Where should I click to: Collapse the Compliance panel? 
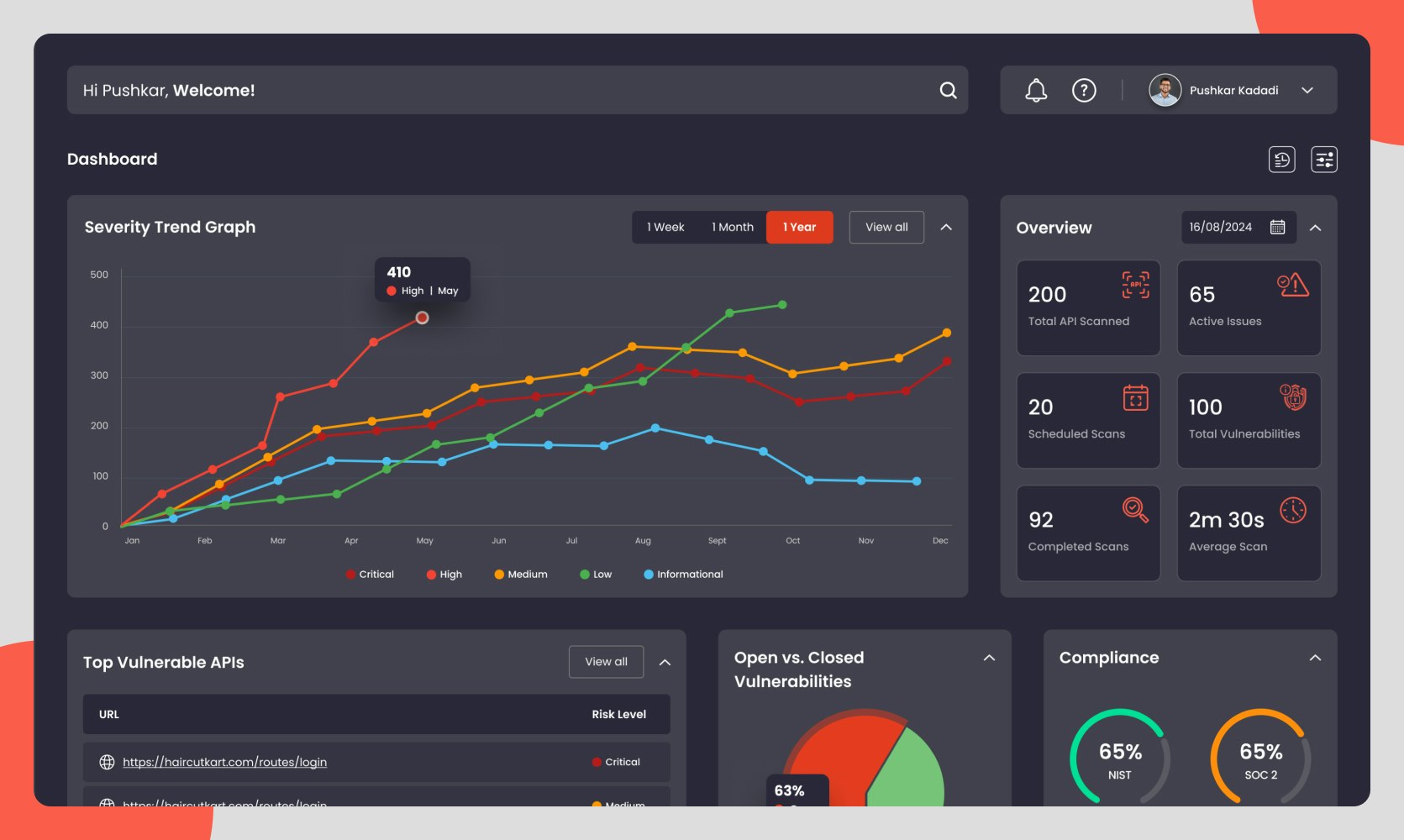point(1315,658)
